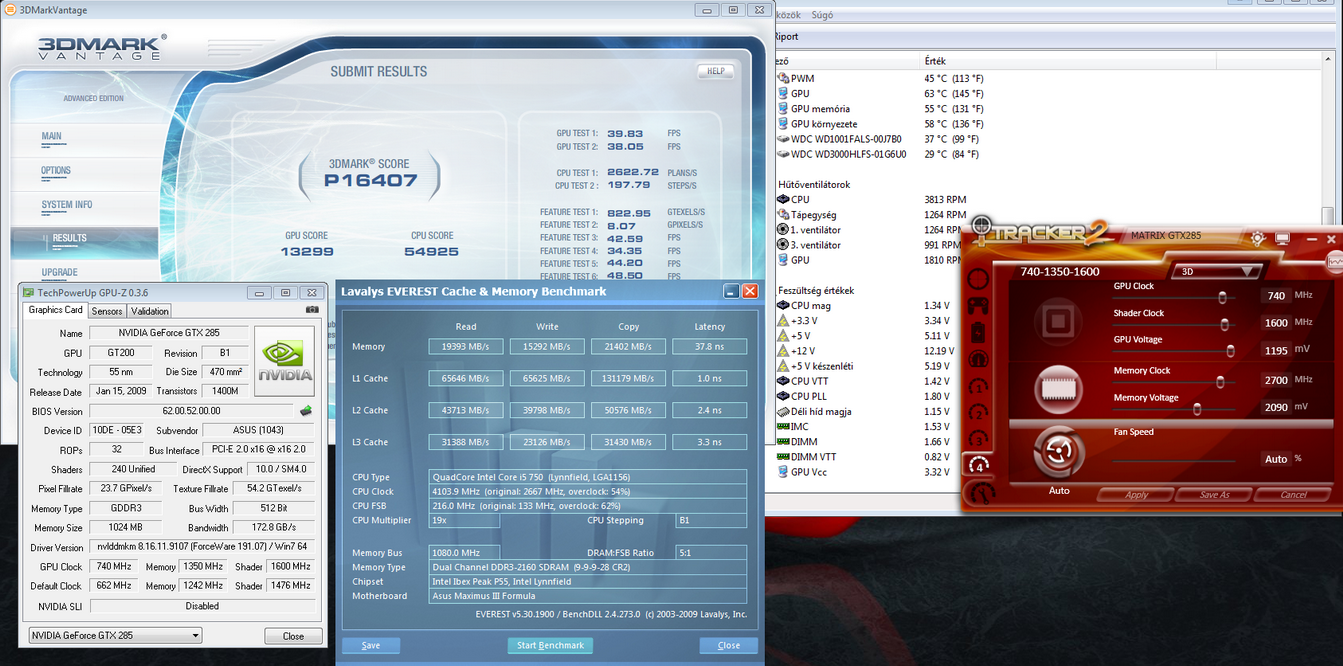Click the iTracker2 crosshair logo
The width and height of the screenshot is (1343, 666).
tap(983, 230)
